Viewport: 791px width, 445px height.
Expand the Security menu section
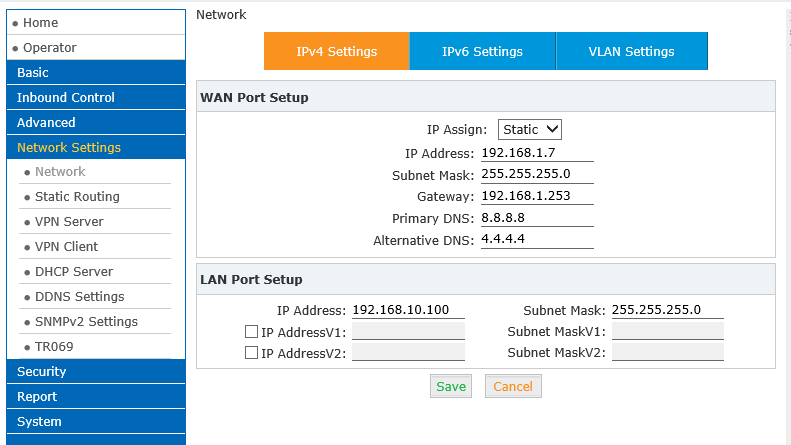(x=96, y=372)
